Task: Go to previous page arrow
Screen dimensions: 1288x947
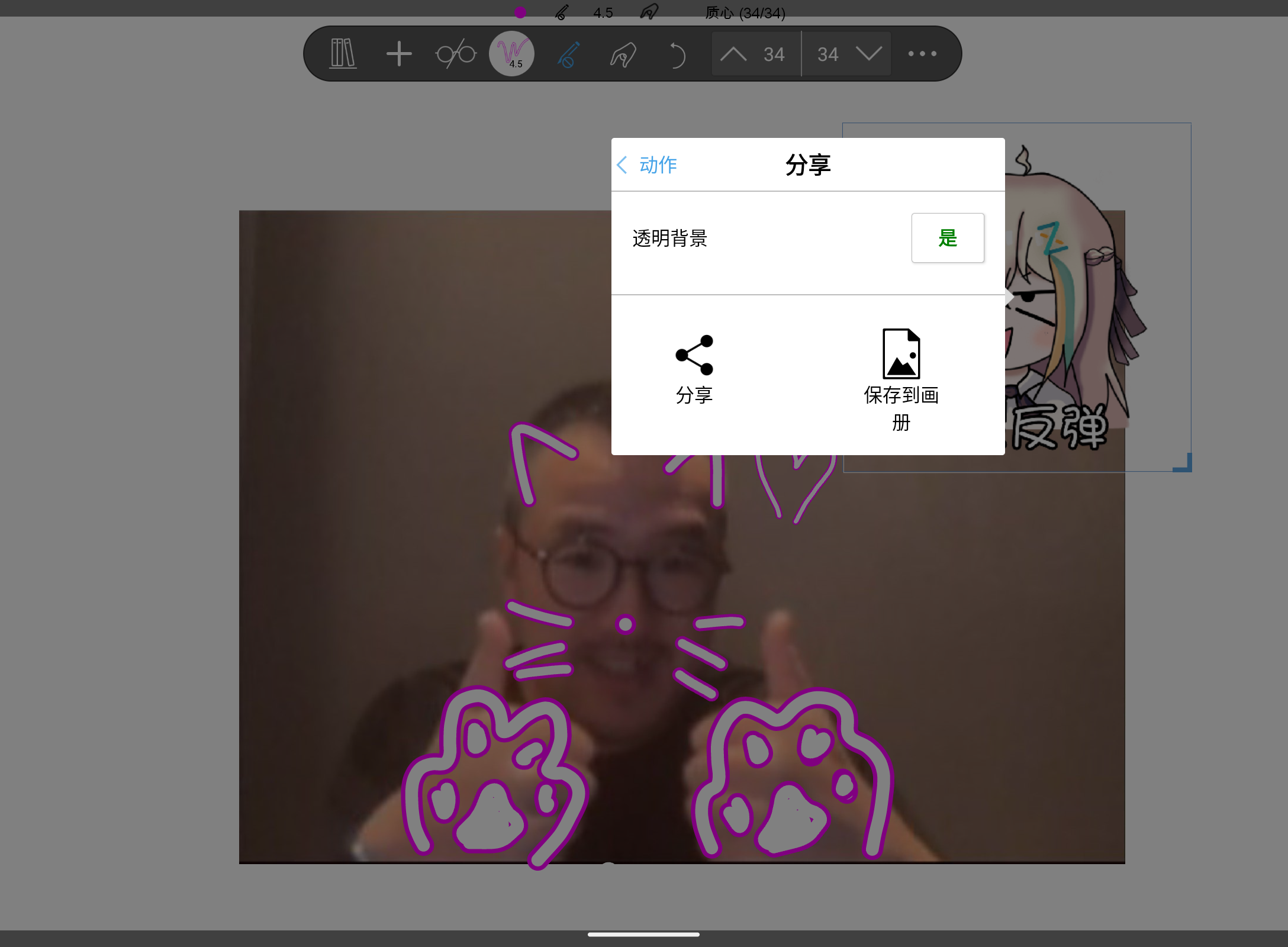Action: click(733, 54)
